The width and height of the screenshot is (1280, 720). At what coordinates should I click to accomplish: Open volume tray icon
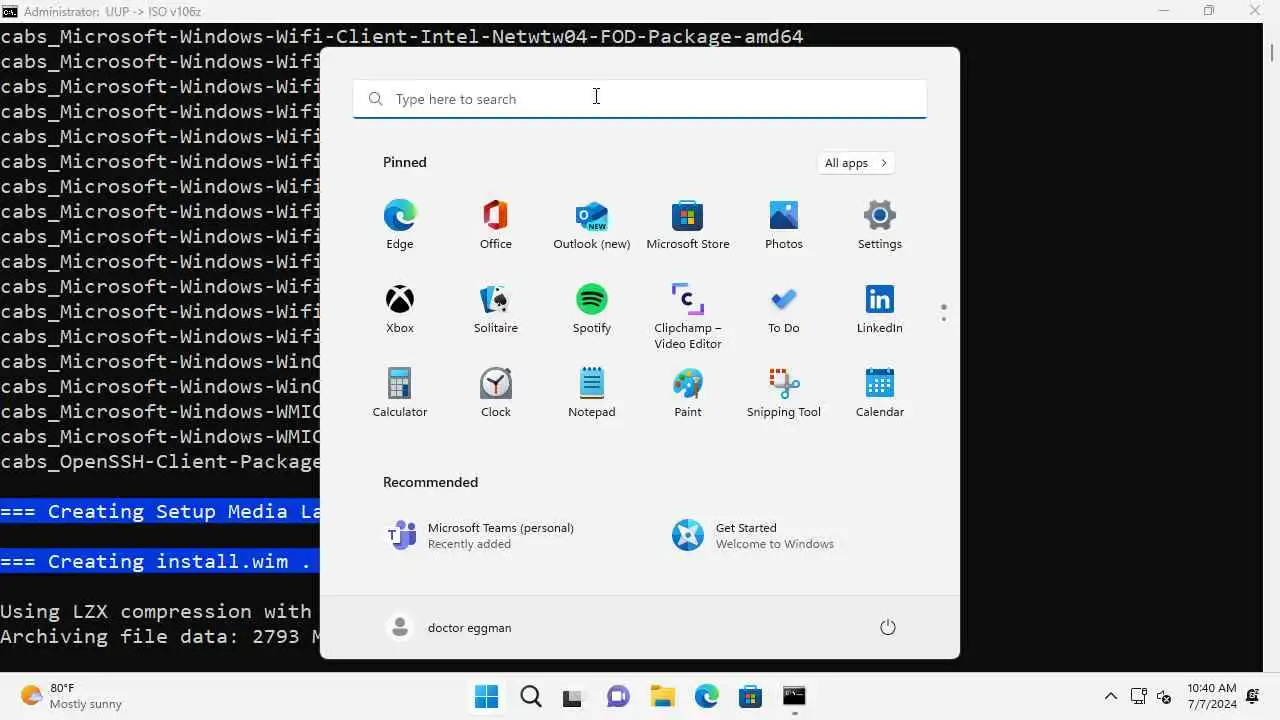pos(1163,696)
